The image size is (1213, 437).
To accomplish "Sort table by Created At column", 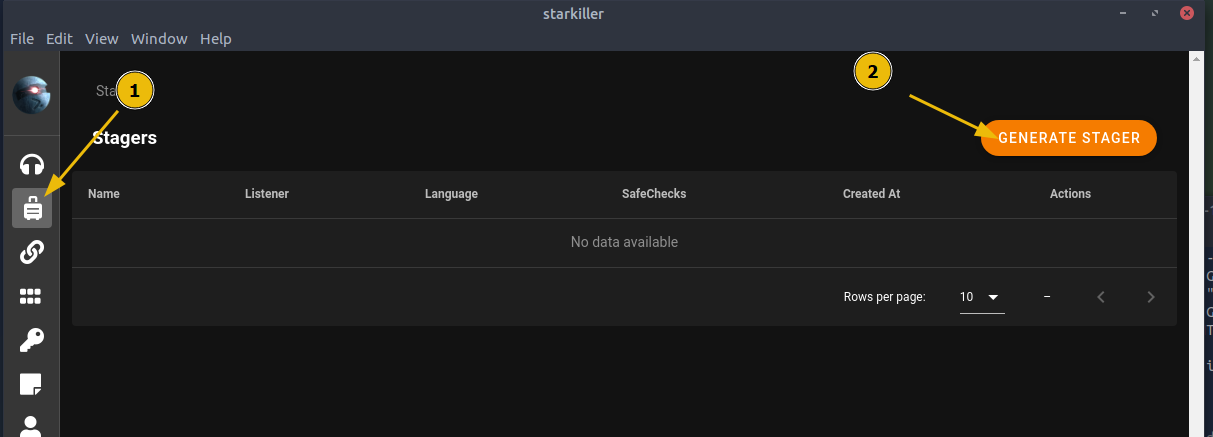I will [x=872, y=194].
